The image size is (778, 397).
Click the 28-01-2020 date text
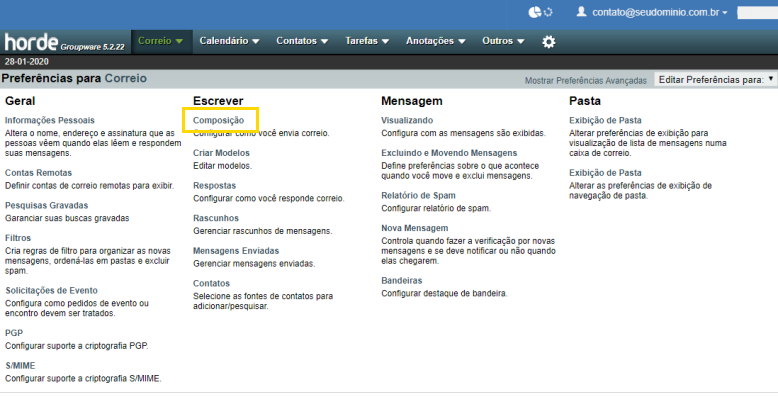tap(27, 62)
